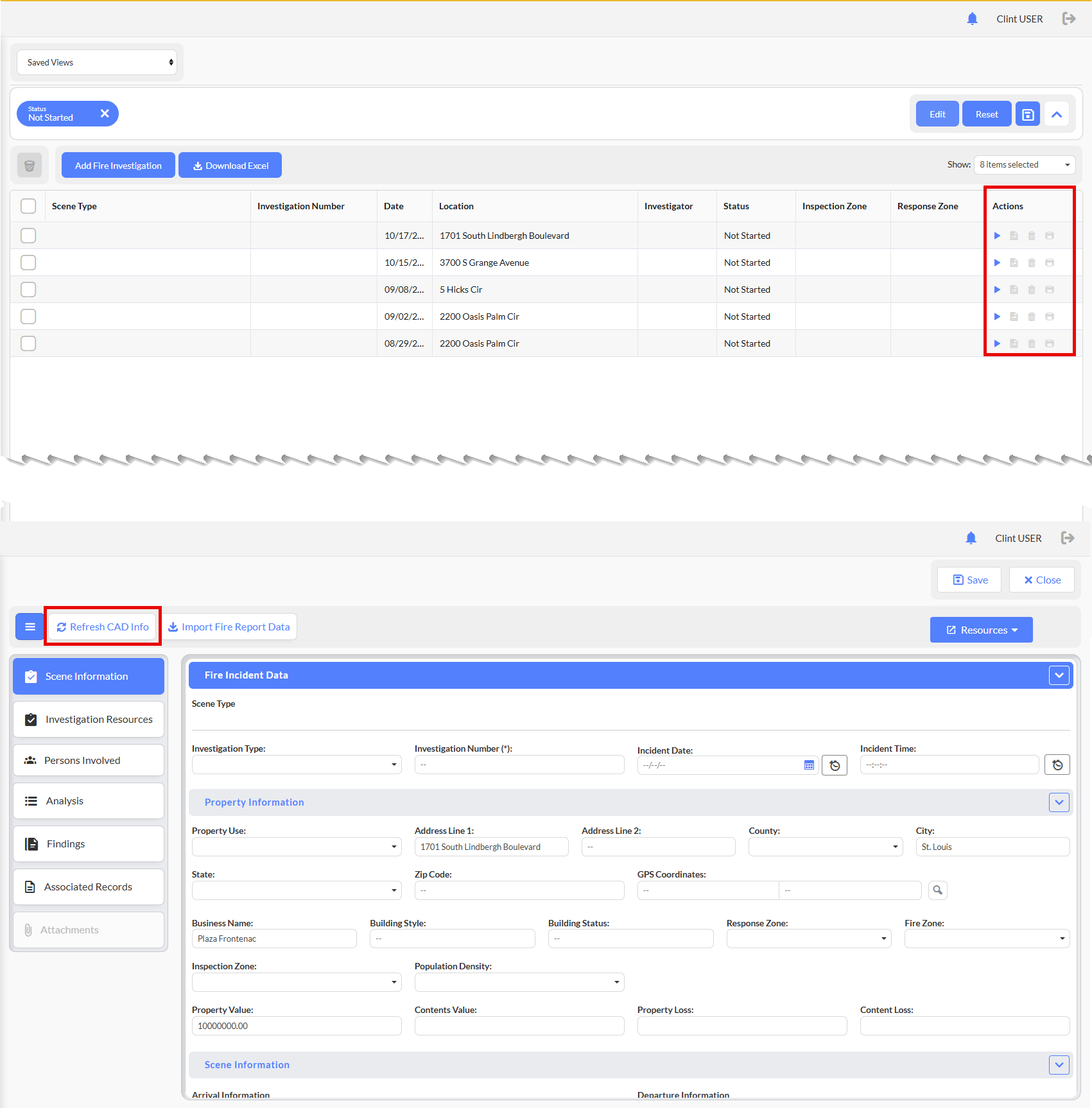Open the Saved Views dropdown
Viewport: 1092px width, 1108px height.
click(x=97, y=62)
